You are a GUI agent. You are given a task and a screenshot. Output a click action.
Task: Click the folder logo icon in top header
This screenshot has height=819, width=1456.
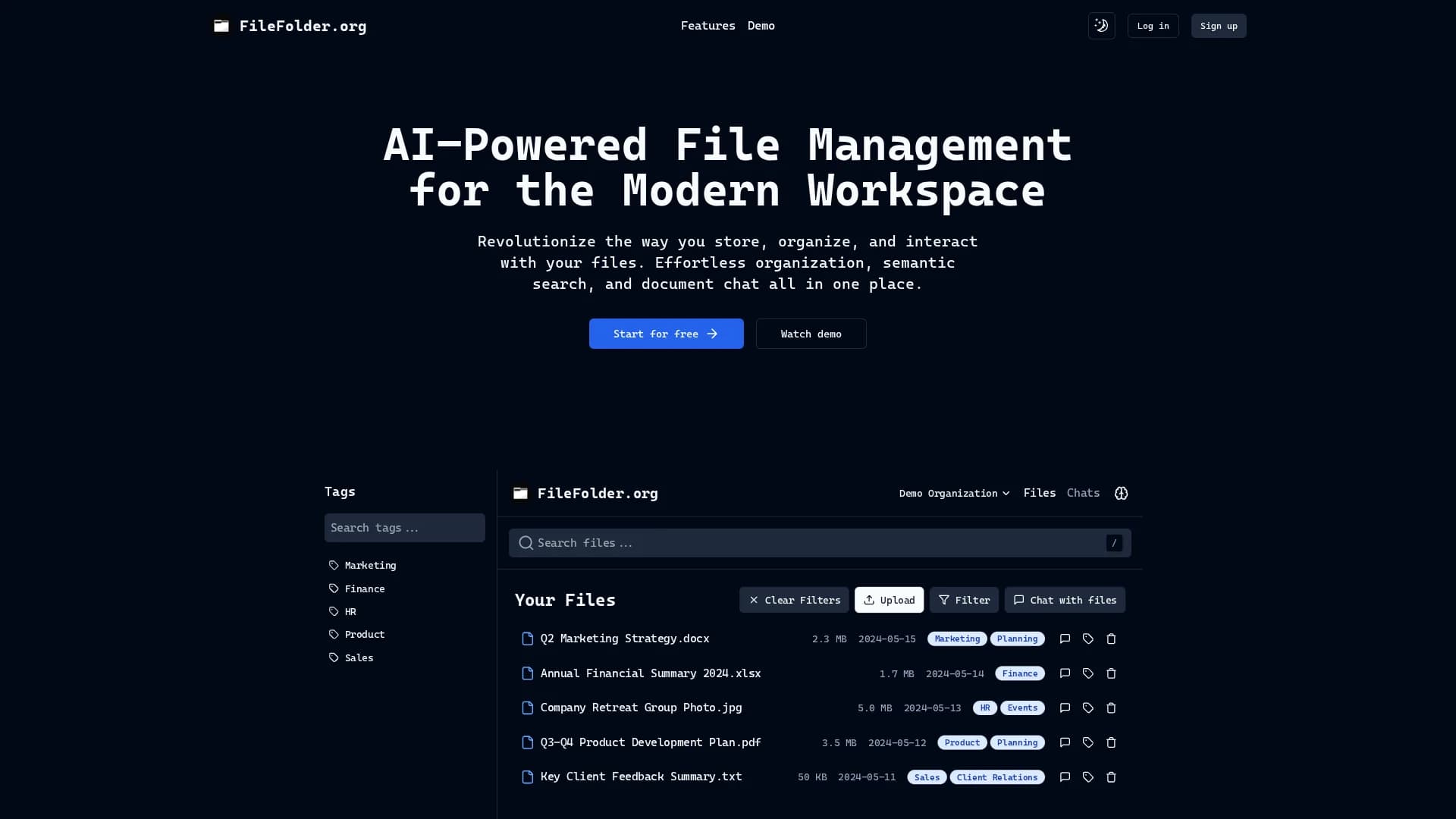coord(221,26)
